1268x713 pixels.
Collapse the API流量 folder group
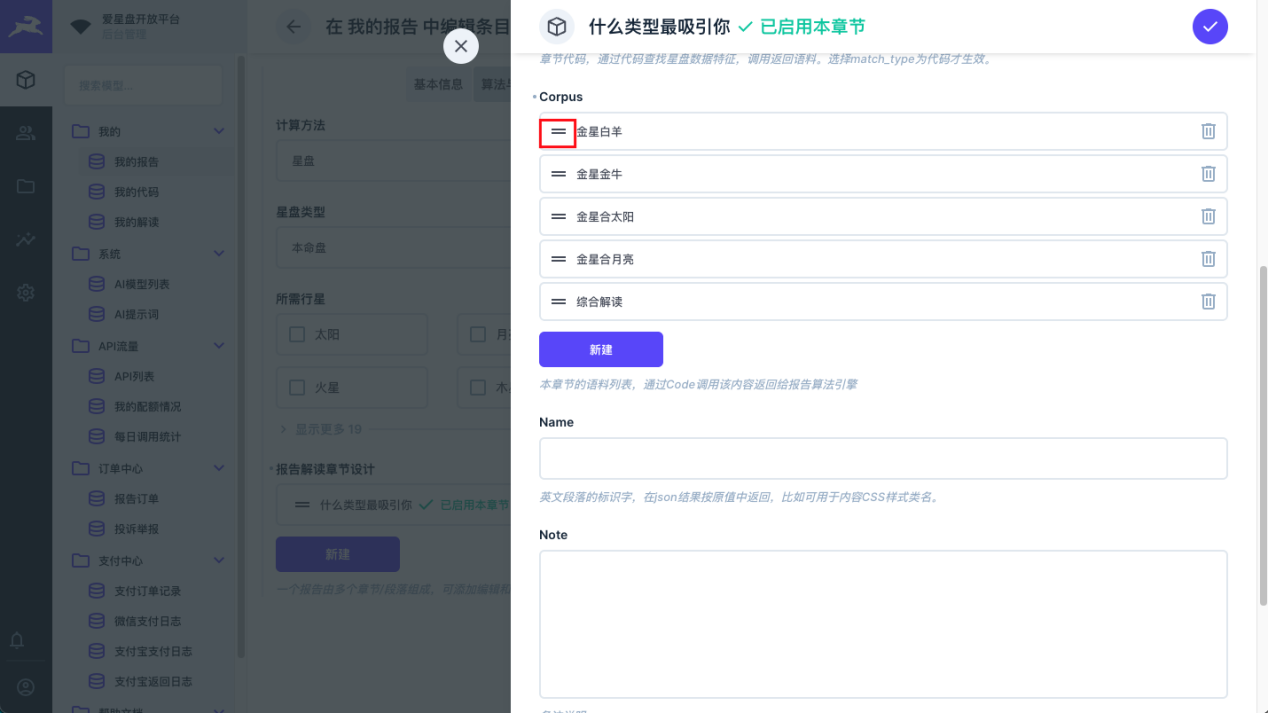[219, 346]
